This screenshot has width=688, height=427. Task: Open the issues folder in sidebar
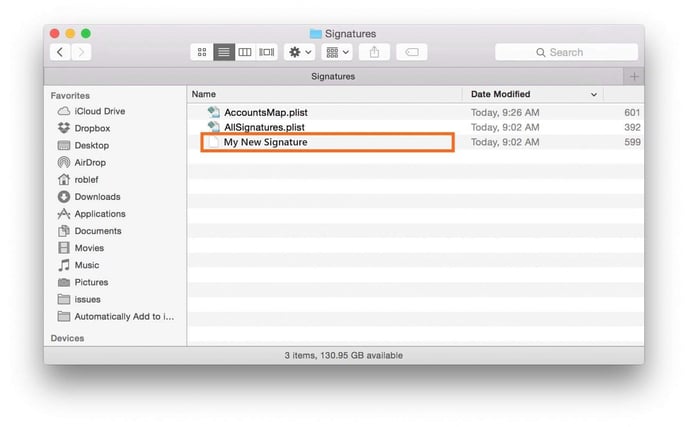click(87, 299)
